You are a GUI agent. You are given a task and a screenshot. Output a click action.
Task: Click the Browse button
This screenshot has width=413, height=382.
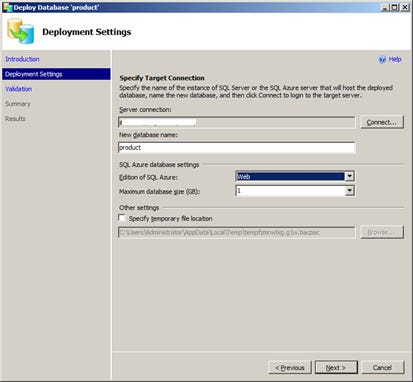[x=382, y=232]
